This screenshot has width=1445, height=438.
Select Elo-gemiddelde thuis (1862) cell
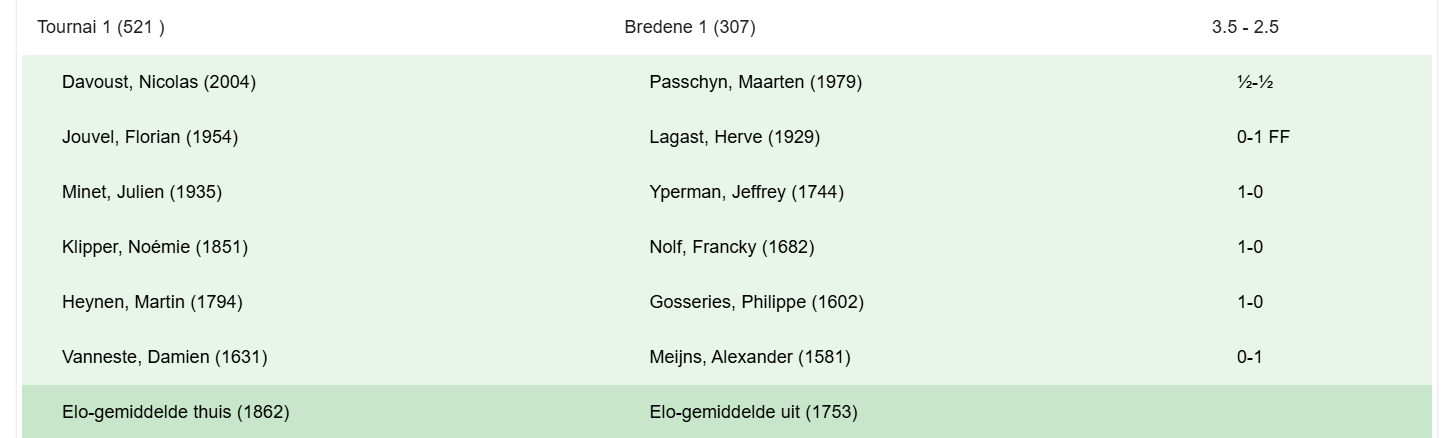176,412
